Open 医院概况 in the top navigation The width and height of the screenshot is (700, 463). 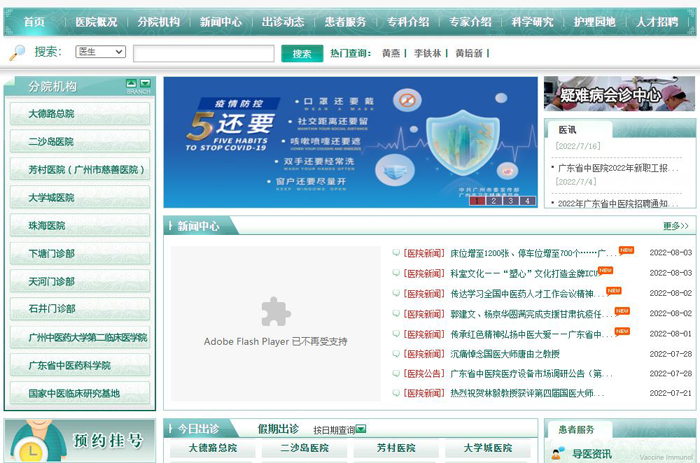96,22
